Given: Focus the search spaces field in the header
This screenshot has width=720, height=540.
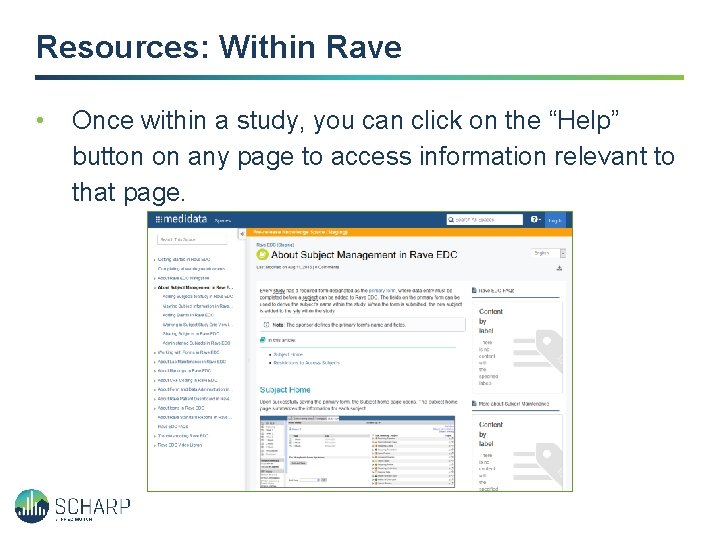Looking at the screenshot, I should pos(484,220).
